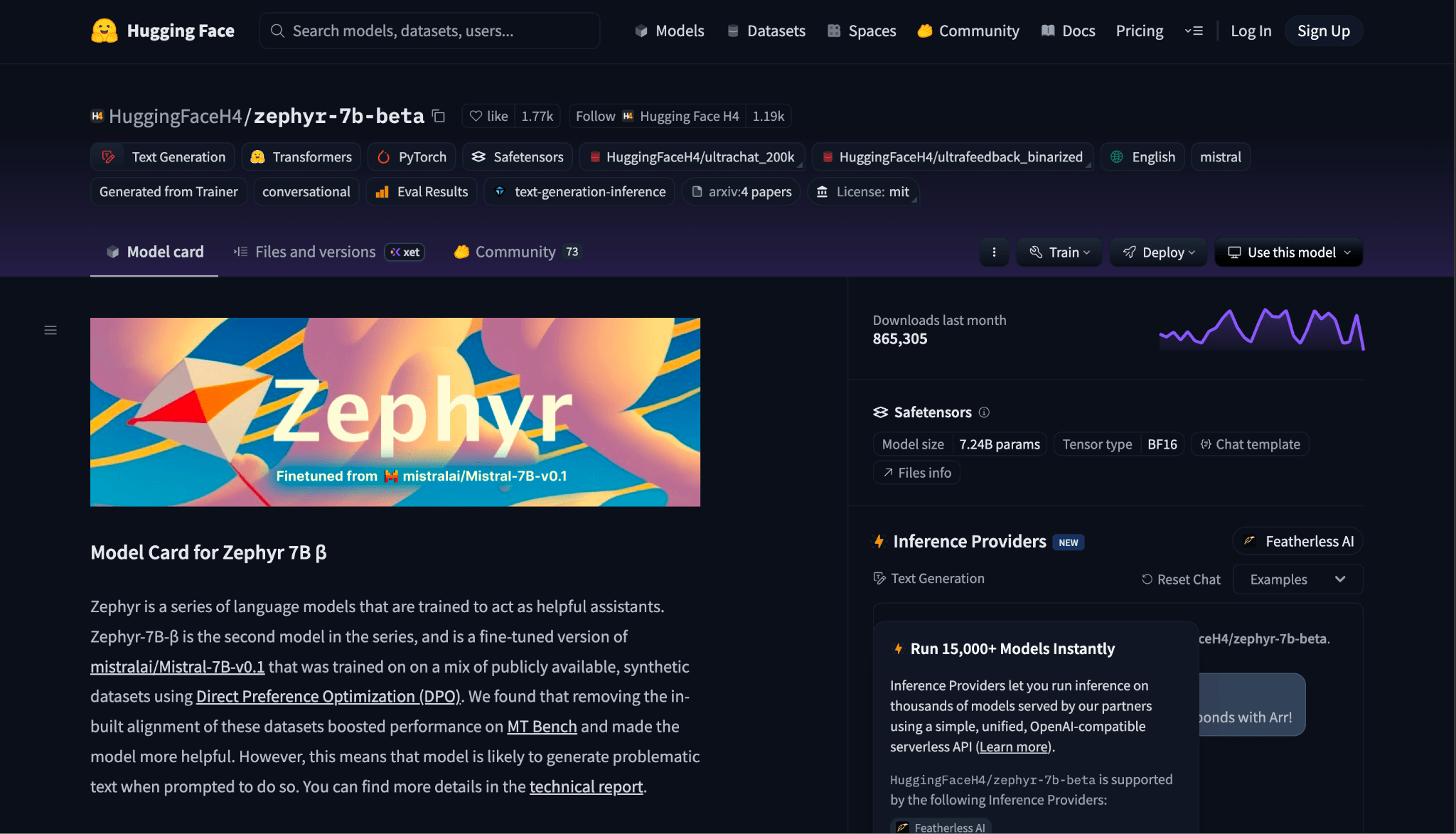The width and height of the screenshot is (1456, 834).
Task: Open the technical report link
Action: [x=586, y=786]
